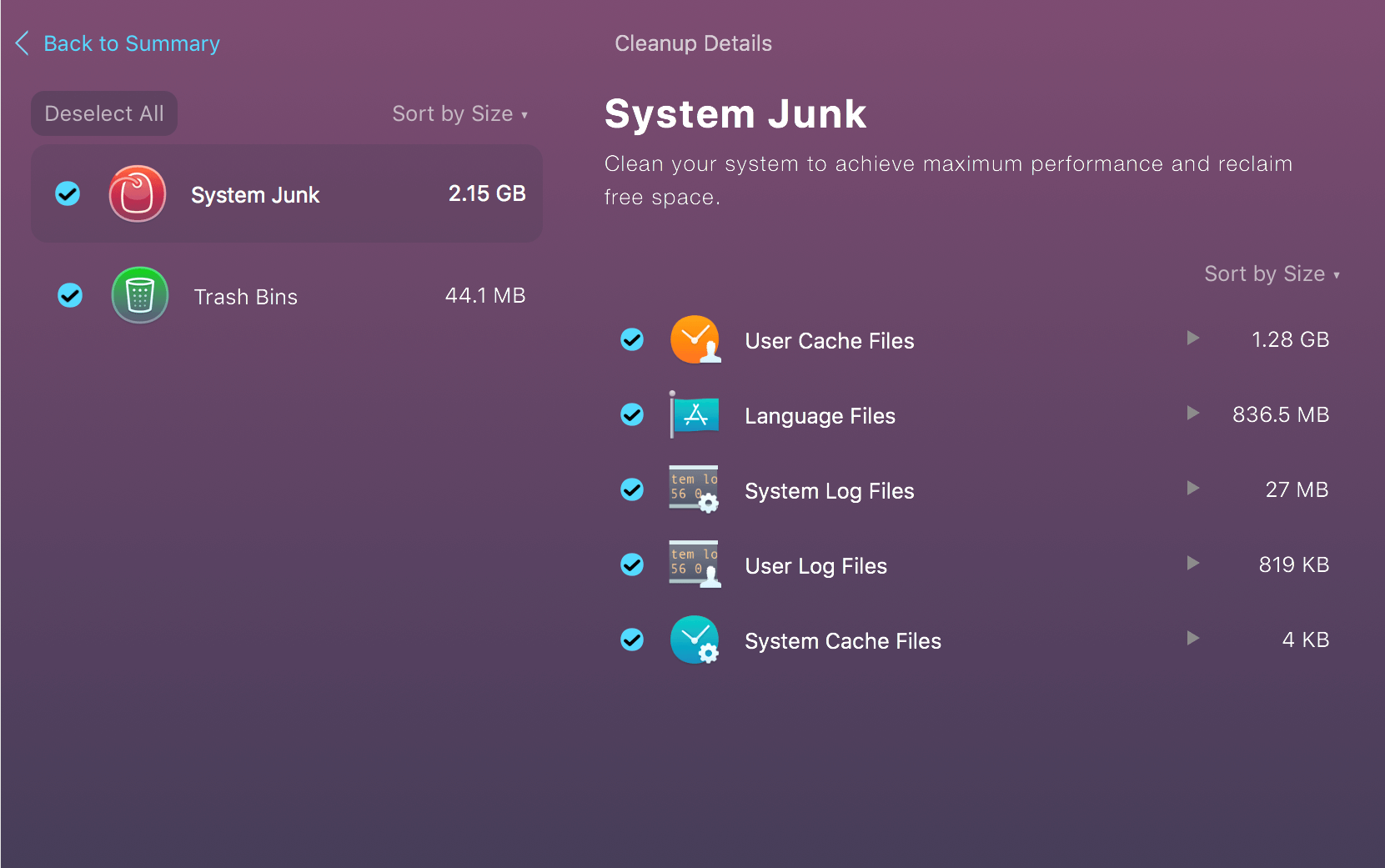Go Back to Summary
1385x868 pixels.
[132, 43]
